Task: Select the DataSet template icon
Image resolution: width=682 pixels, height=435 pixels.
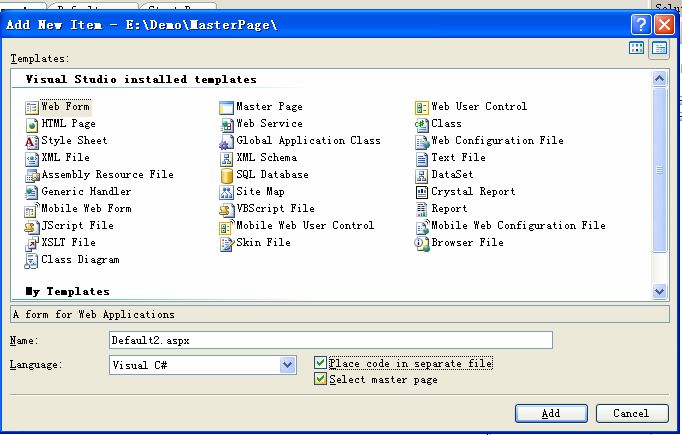Action: (x=421, y=176)
